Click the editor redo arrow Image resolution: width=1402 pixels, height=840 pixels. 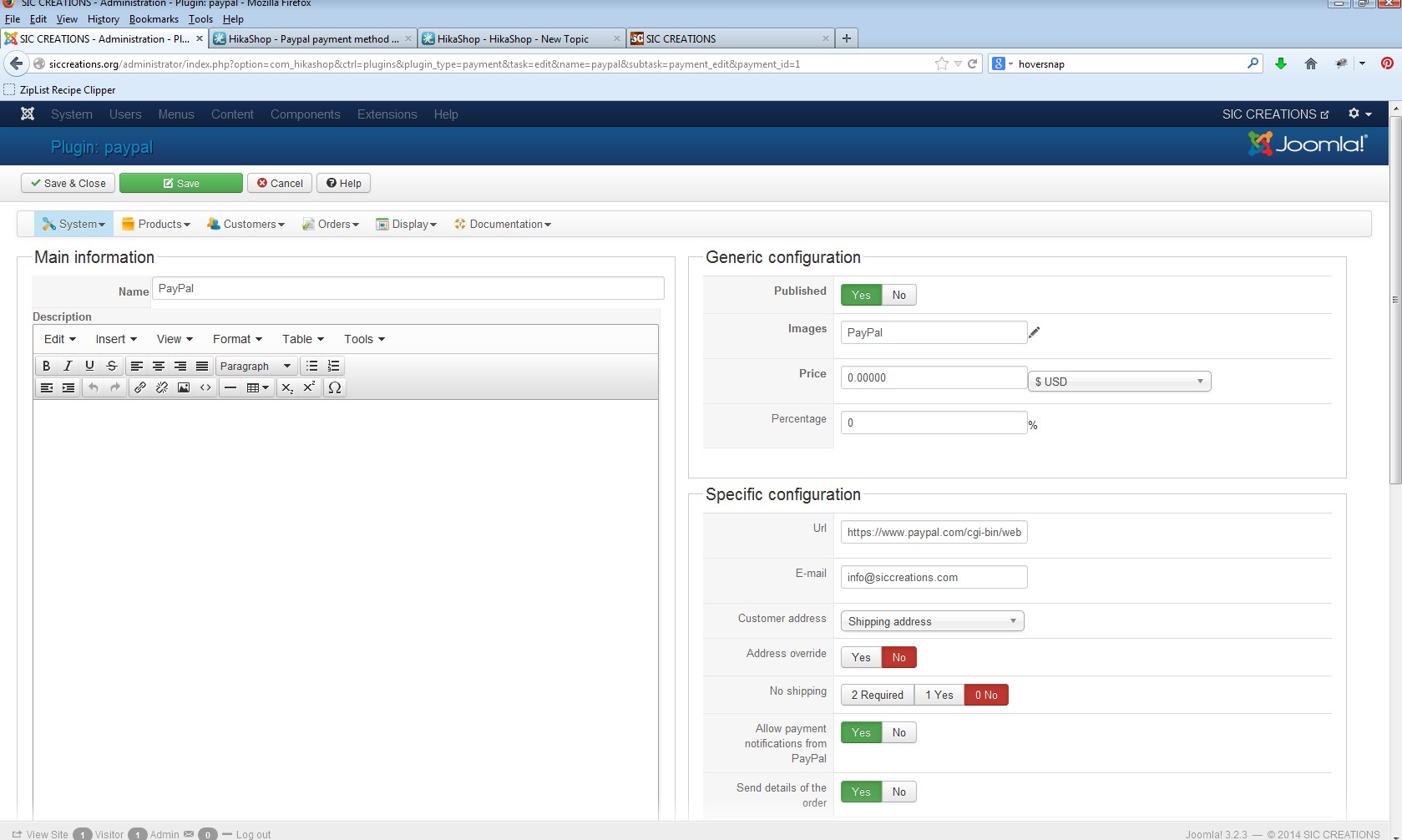[115, 387]
